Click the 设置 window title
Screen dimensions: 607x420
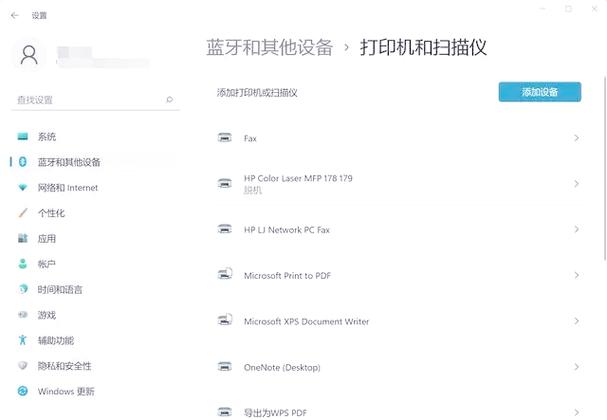click(39, 15)
